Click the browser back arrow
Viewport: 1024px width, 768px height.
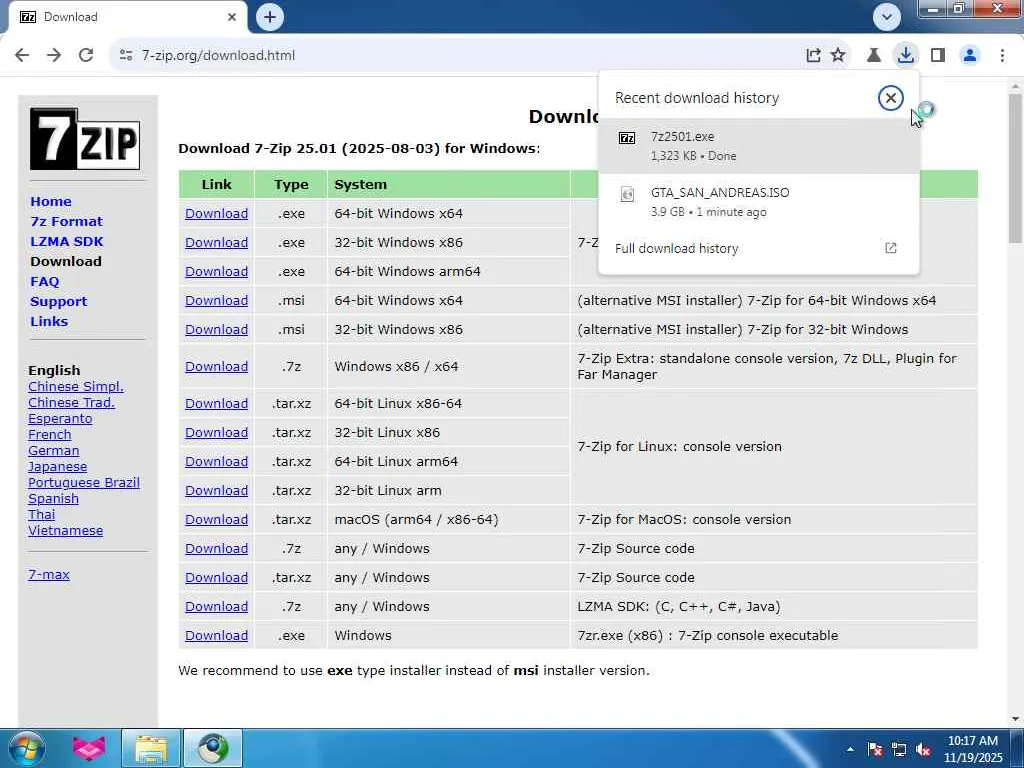tap(22, 56)
